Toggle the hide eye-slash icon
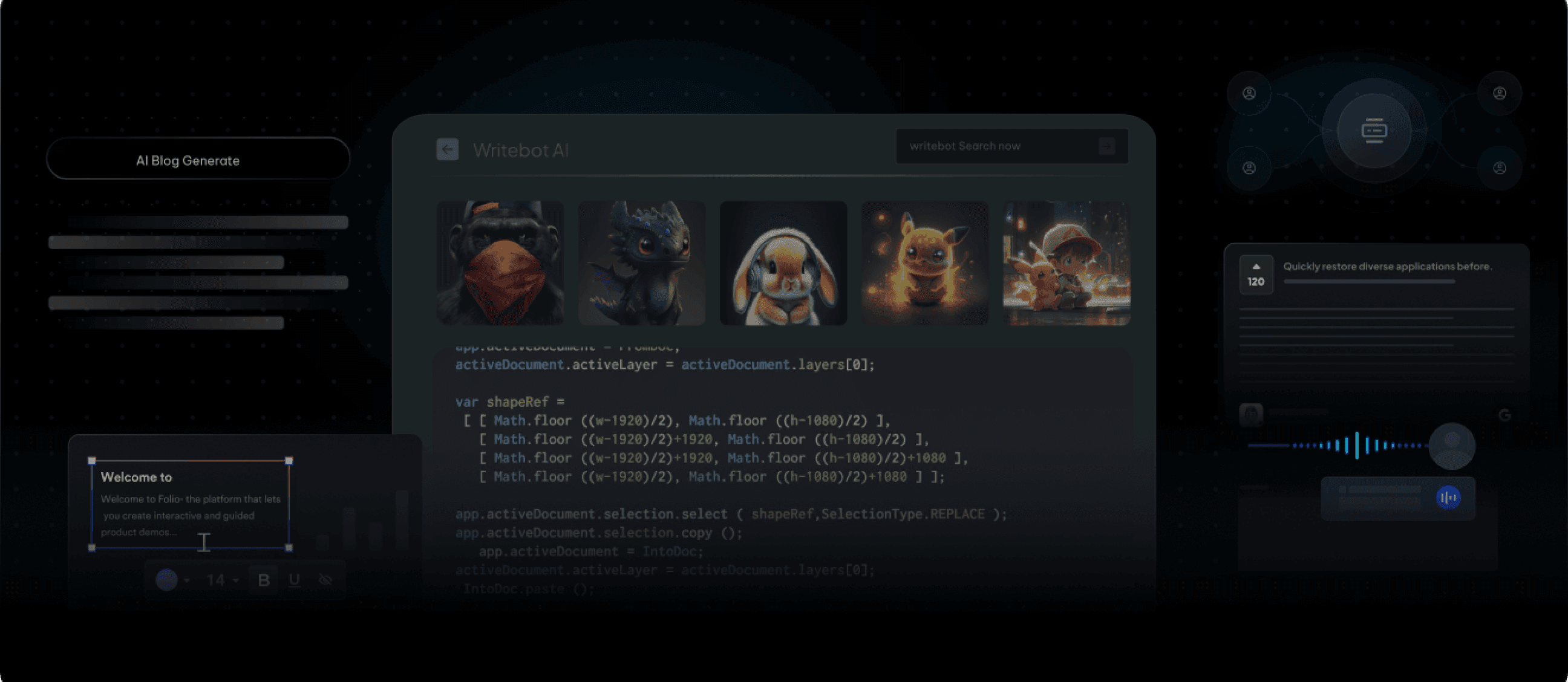The image size is (1568, 682). point(325,580)
